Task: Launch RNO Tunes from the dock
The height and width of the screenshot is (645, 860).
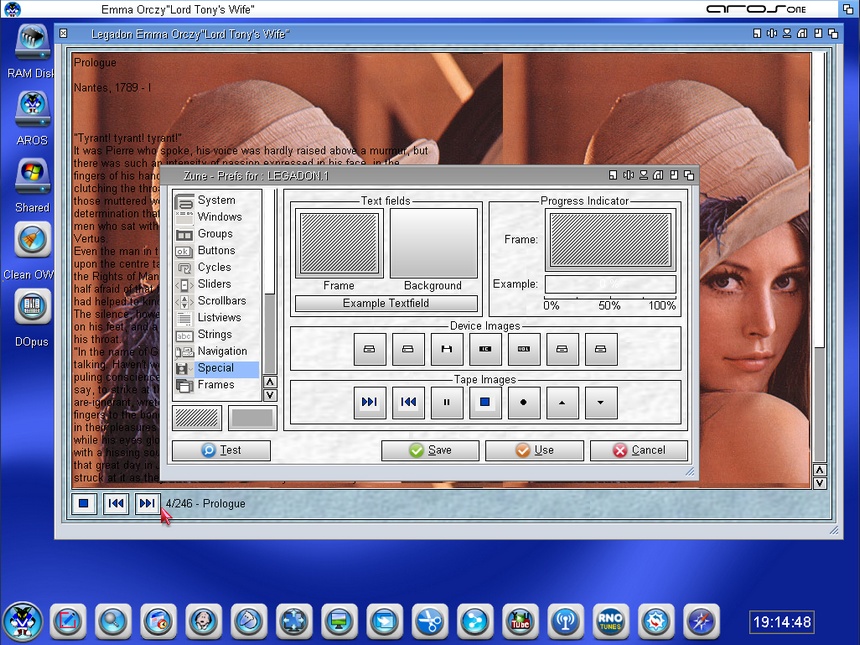Action: pyautogui.click(x=610, y=621)
